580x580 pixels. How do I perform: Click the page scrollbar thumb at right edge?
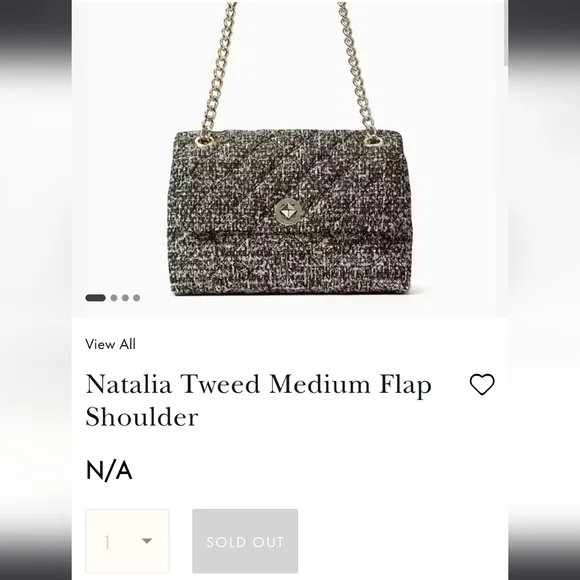[x=506, y=33]
